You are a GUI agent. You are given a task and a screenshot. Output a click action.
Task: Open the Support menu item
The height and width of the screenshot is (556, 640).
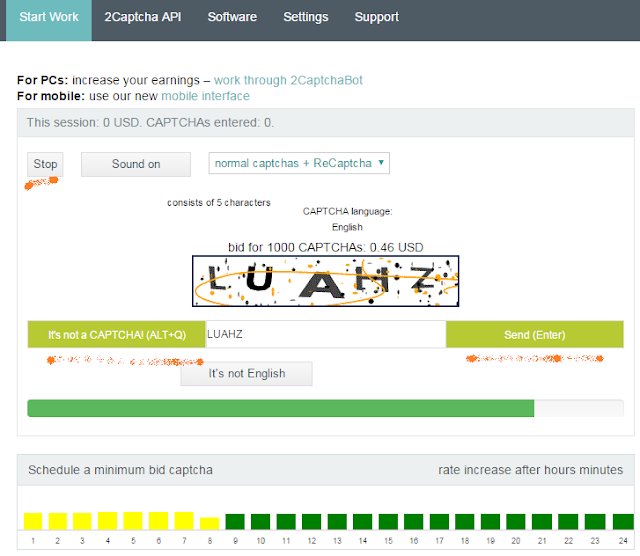[x=376, y=17]
